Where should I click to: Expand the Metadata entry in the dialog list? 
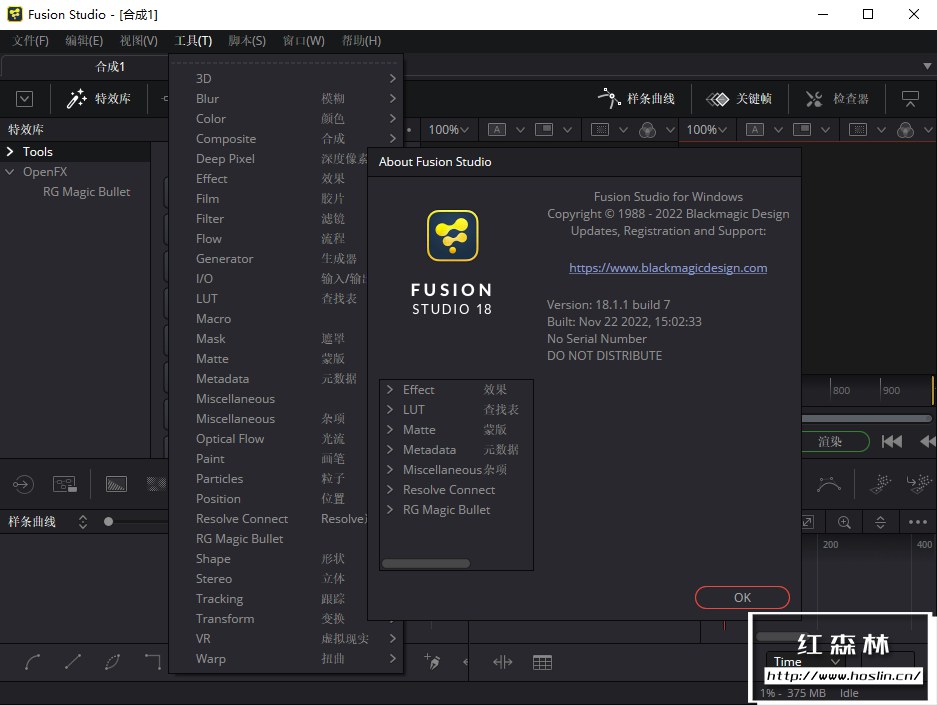(390, 450)
